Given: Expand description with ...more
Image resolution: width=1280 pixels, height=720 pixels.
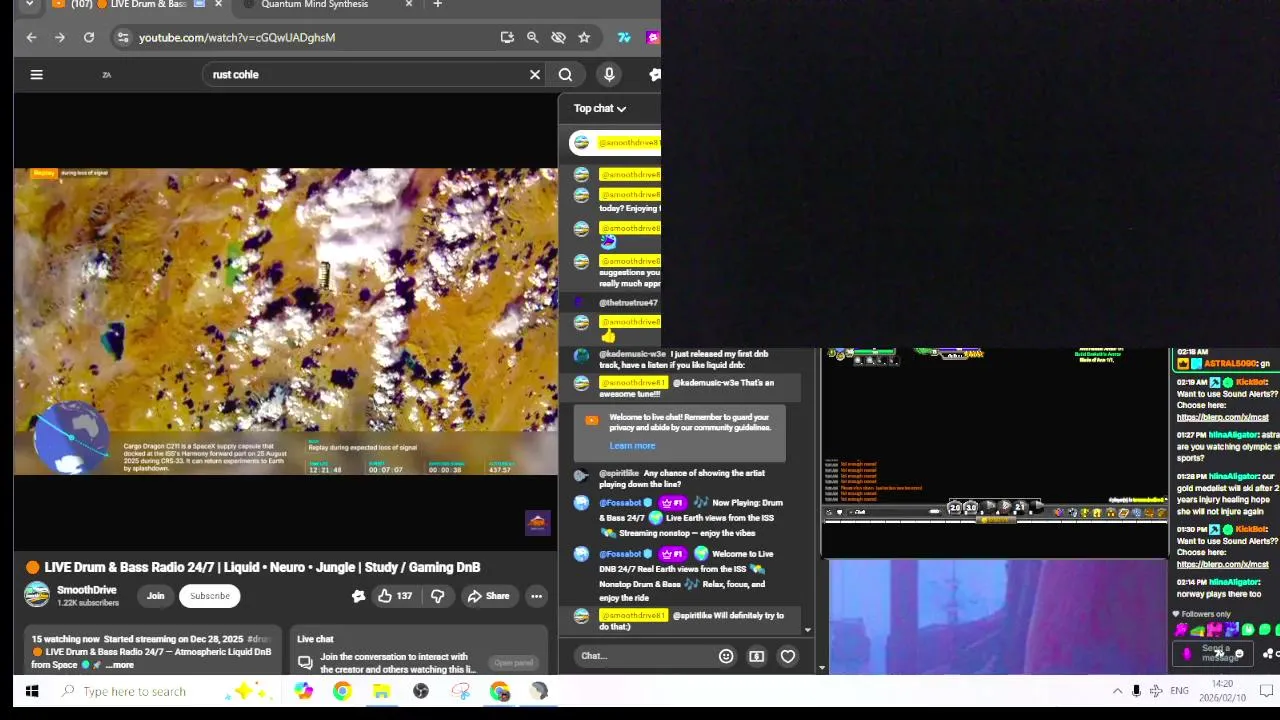Looking at the screenshot, I should coord(119,665).
